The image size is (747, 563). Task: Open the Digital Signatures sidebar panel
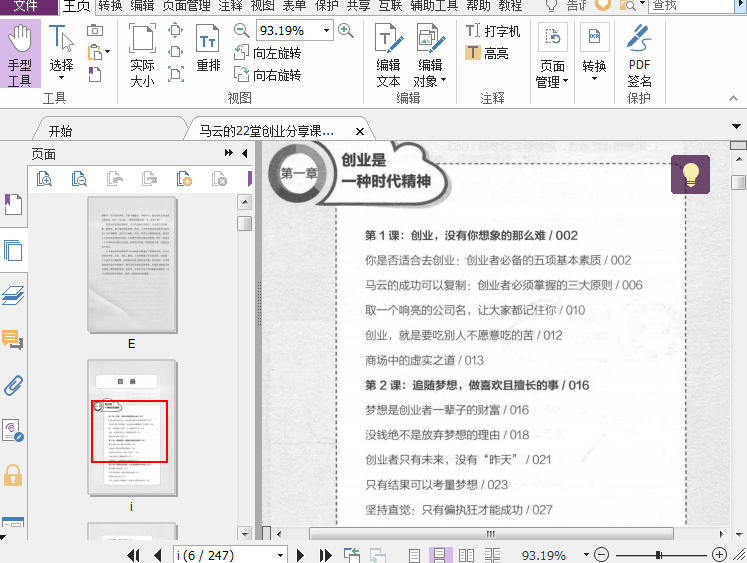13,430
